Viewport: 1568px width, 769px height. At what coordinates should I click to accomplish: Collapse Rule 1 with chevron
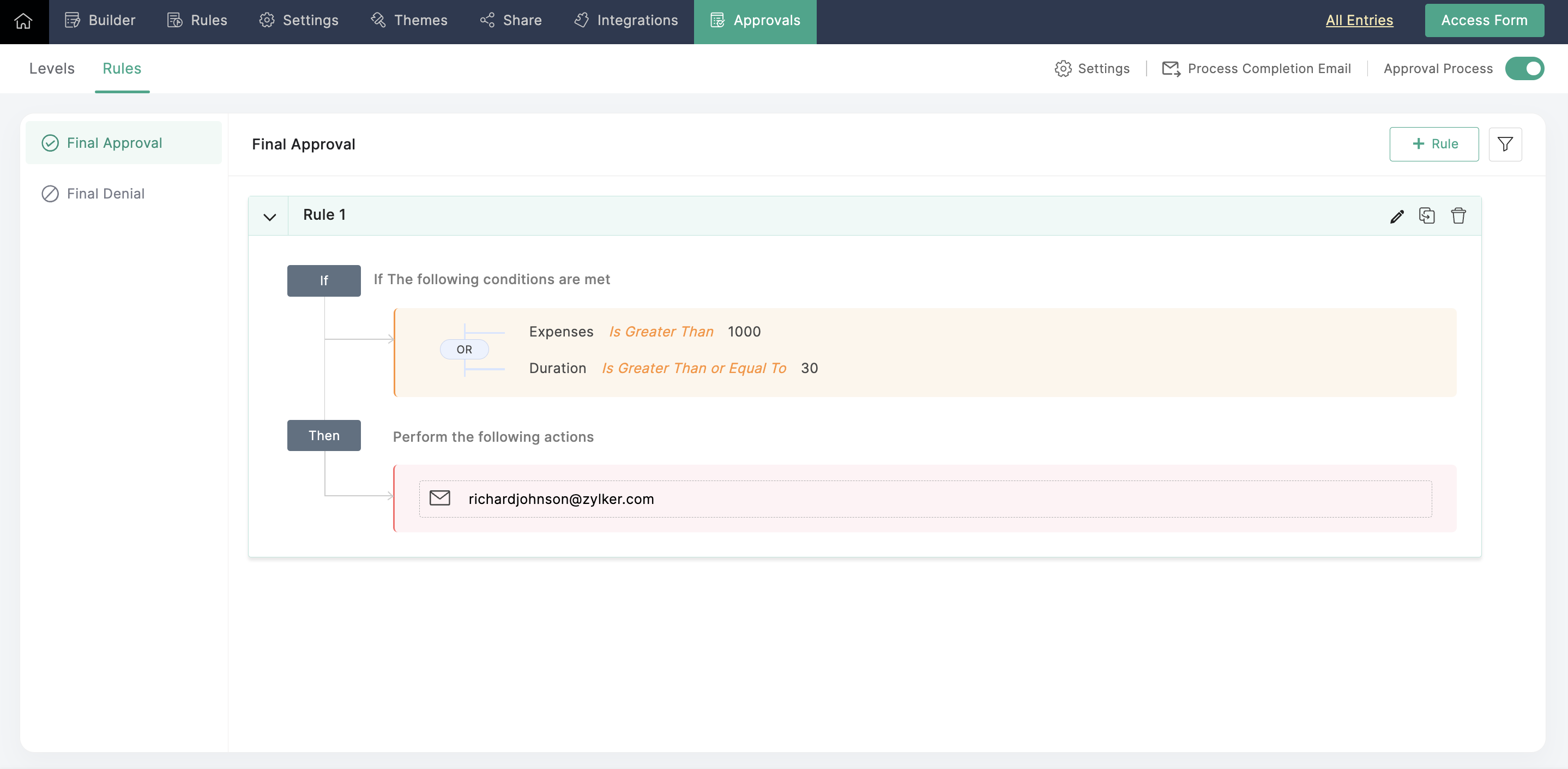tap(270, 217)
